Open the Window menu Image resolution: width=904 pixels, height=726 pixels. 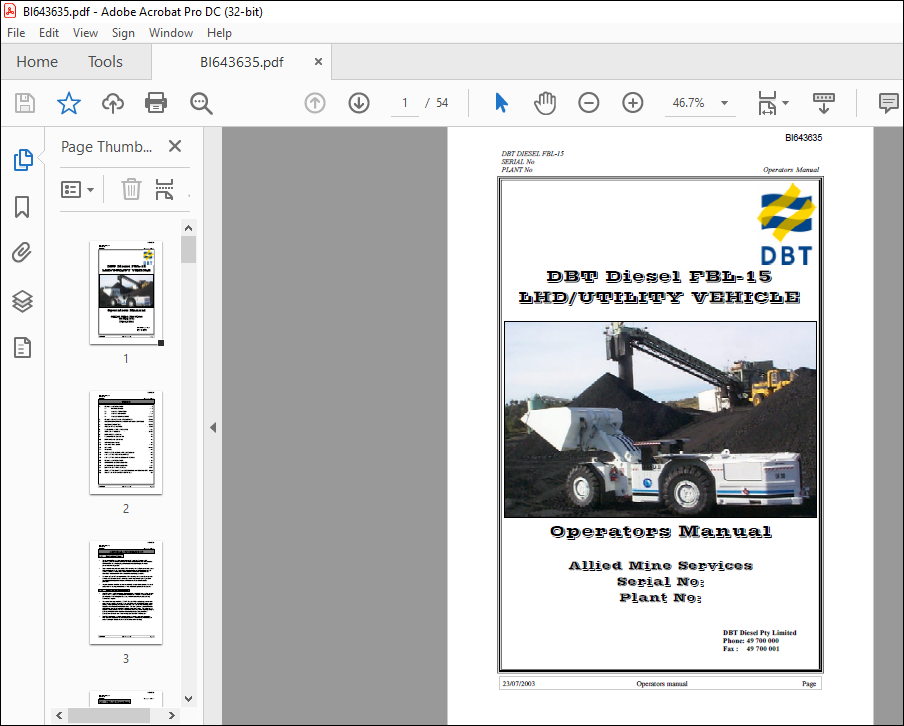tap(171, 33)
